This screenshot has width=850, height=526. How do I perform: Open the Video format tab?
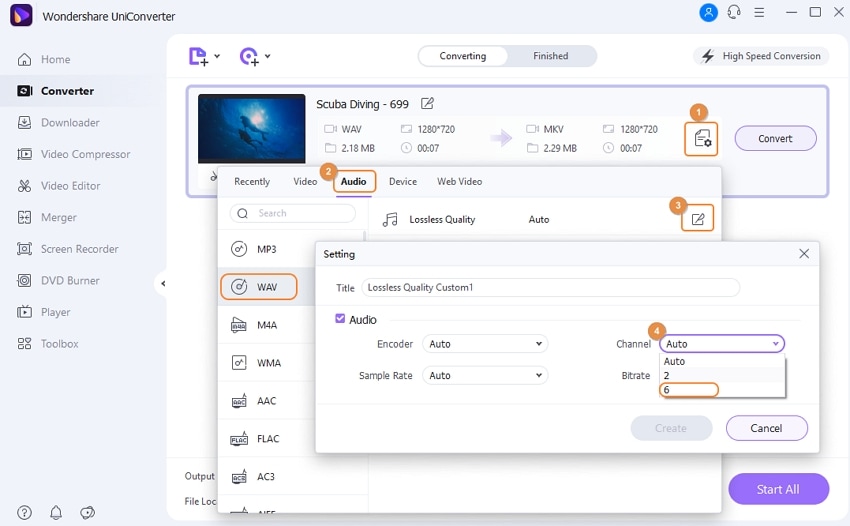coord(305,182)
